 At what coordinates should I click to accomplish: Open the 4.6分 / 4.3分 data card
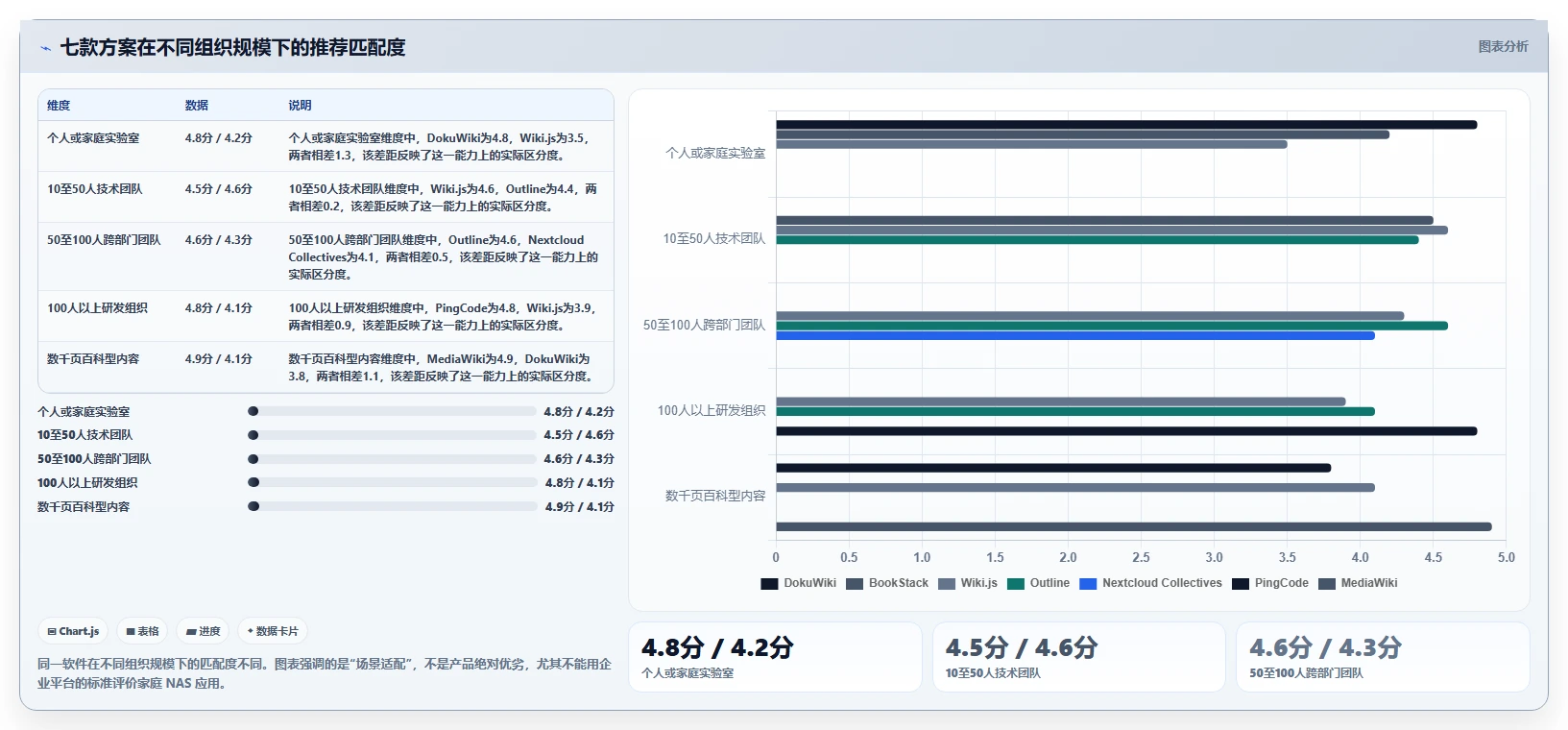[x=1383, y=657]
